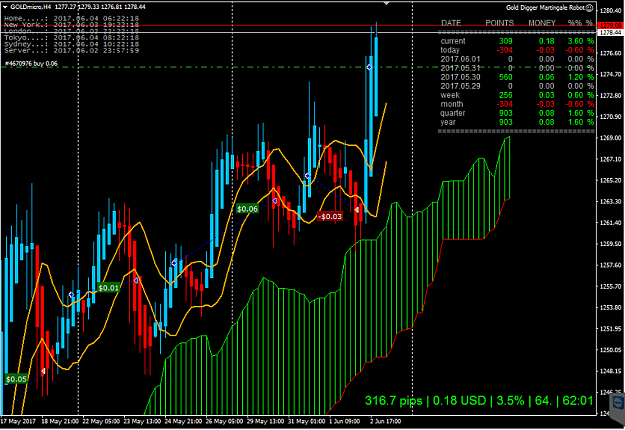The width and height of the screenshot is (625, 430).
Task: Select the Gold Digger Martingale Robot label
Action: point(545,8)
